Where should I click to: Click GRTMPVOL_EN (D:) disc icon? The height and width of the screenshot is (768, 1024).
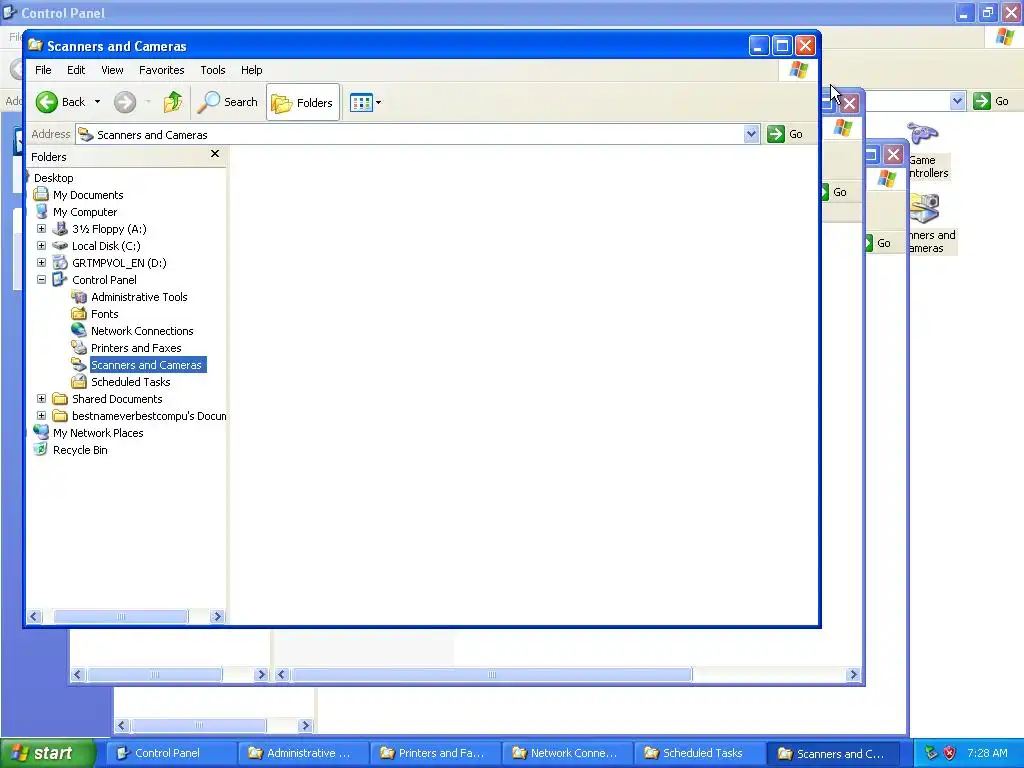[60, 263]
